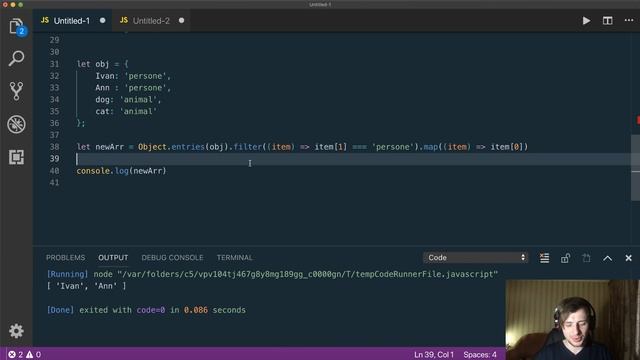Click the 'console' word on line 40

[93, 171]
